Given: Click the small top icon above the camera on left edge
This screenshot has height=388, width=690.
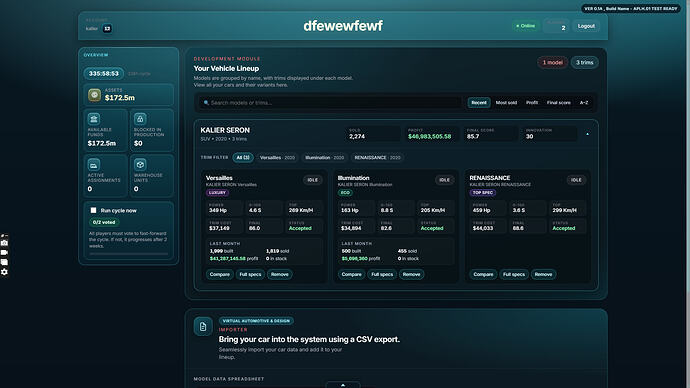Looking at the screenshot, I should (3, 236).
